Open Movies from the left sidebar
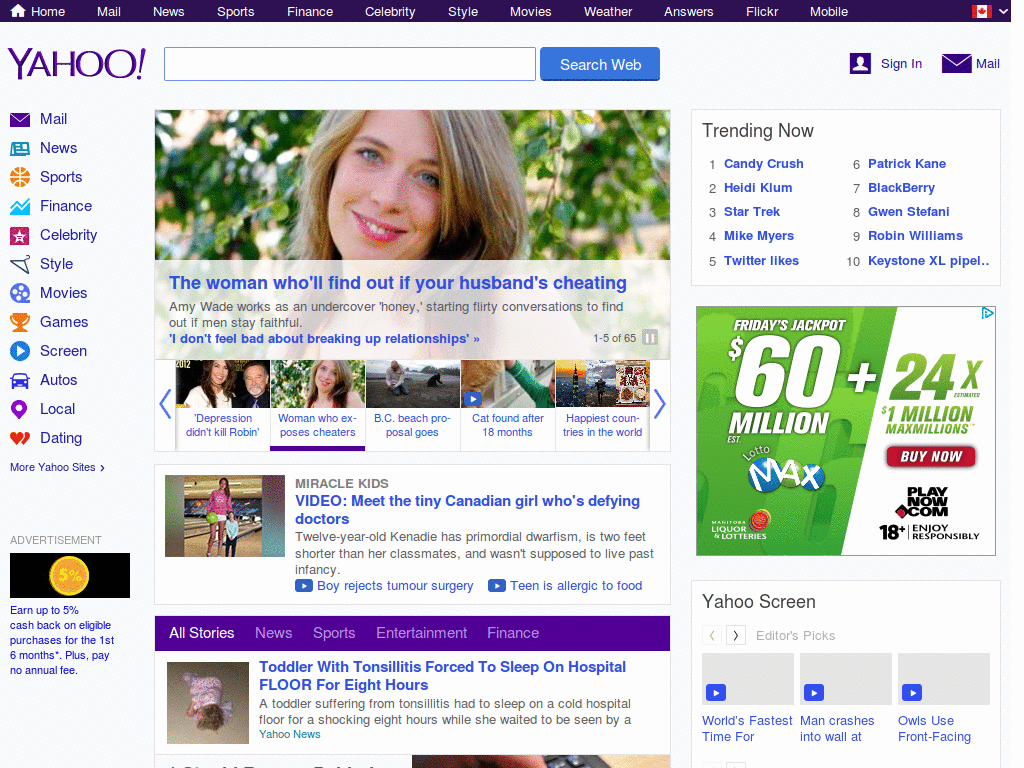 tap(21, 293)
